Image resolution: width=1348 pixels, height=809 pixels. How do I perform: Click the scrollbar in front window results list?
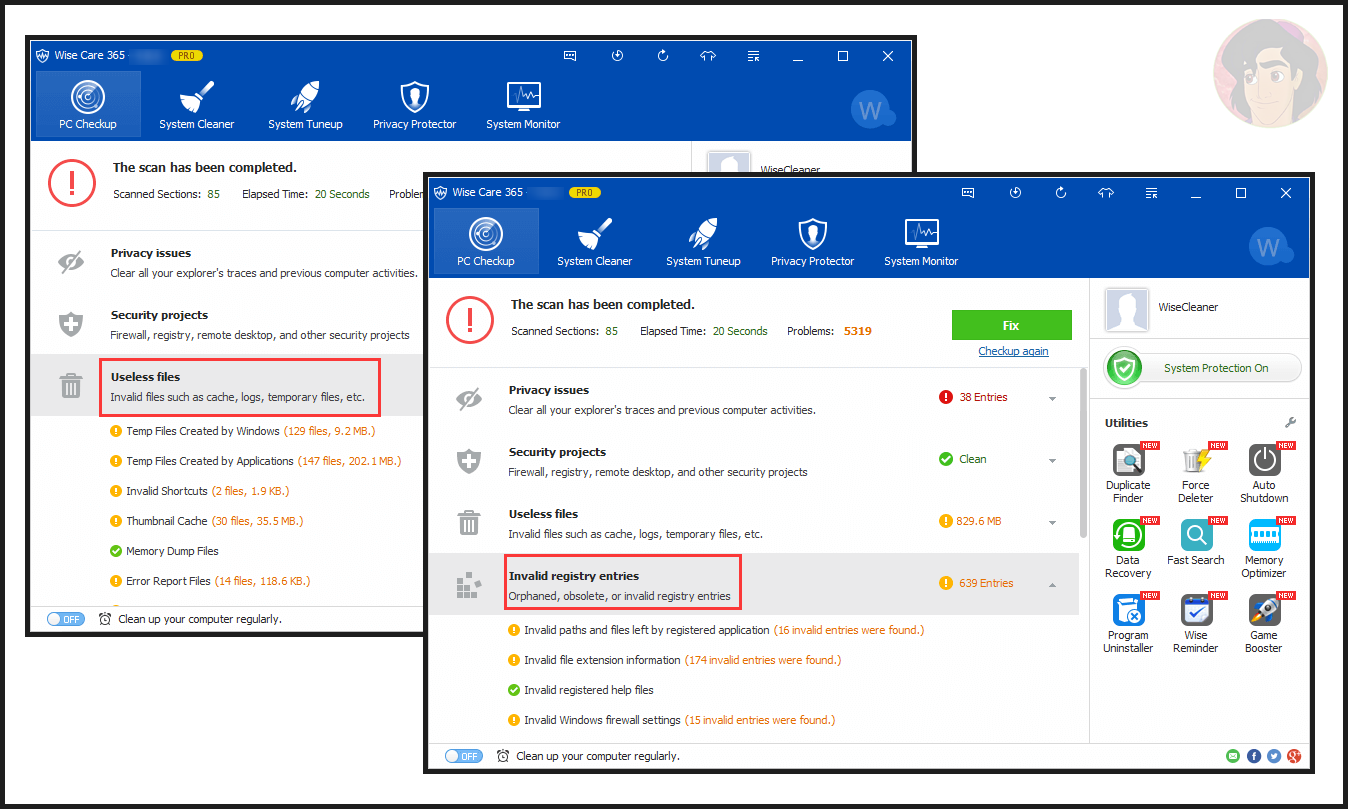coord(1083,452)
